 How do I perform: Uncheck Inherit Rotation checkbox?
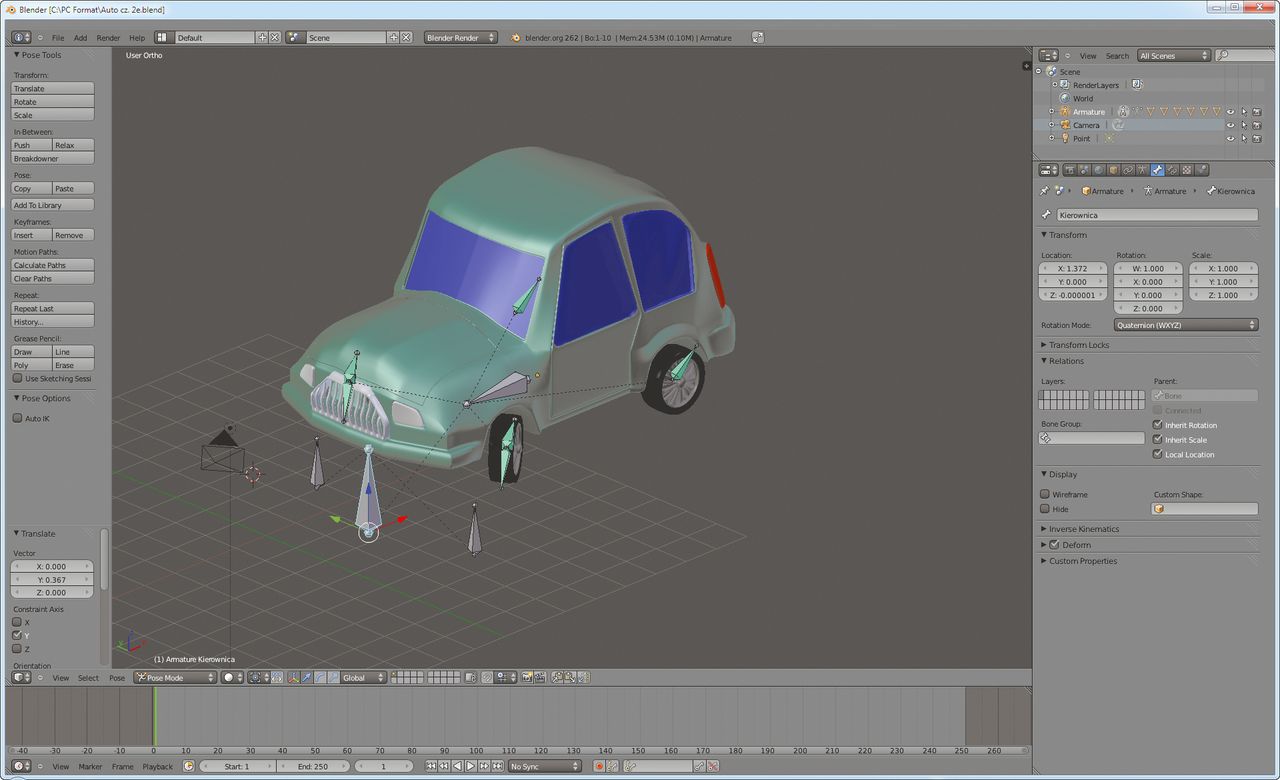(x=1158, y=425)
